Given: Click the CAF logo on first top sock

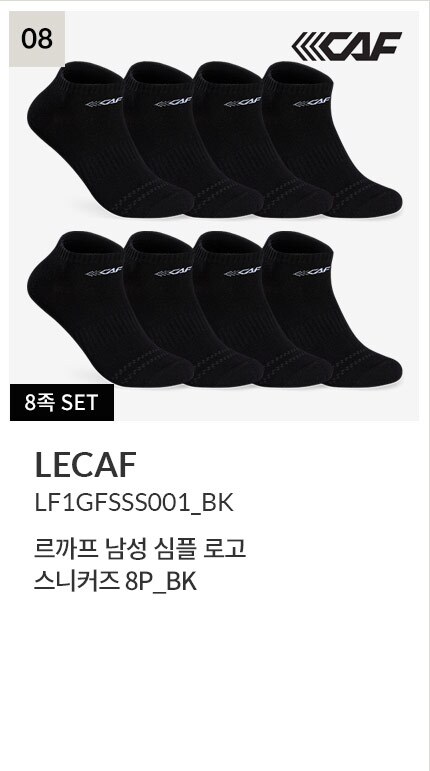Looking at the screenshot, I should pyautogui.click(x=104, y=102).
